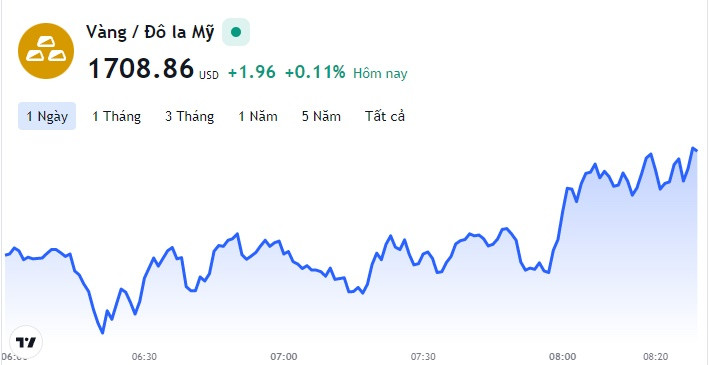Open the Vàng / Đô la Mỹ title

point(150,33)
